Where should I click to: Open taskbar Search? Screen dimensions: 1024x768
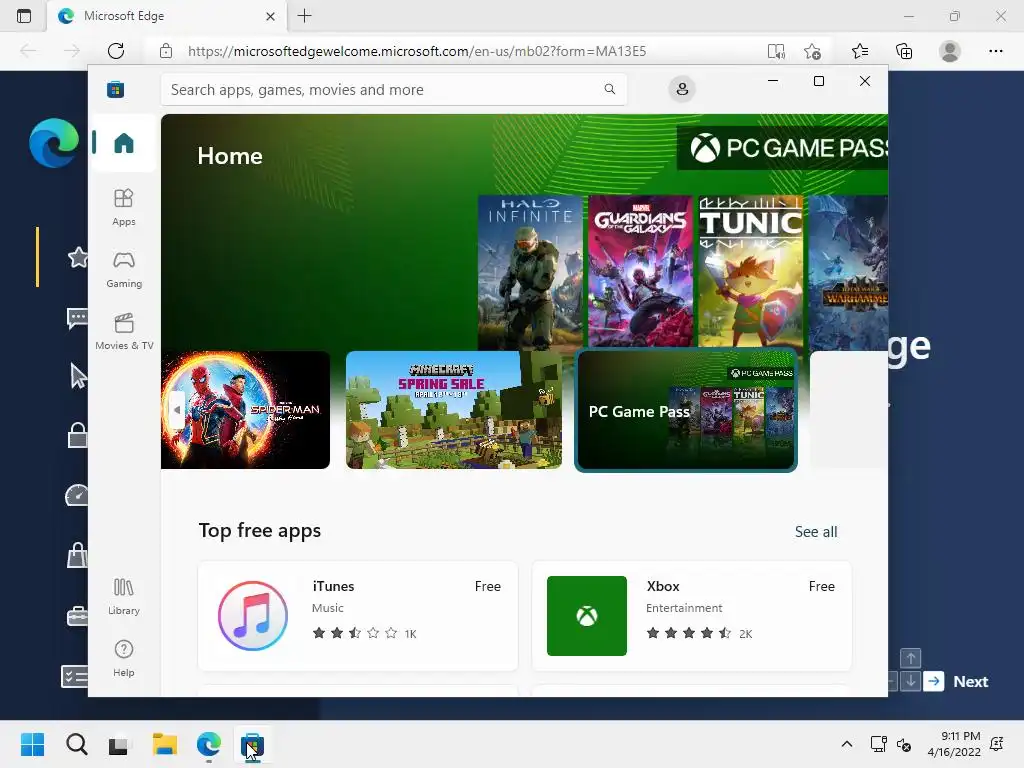click(76, 744)
